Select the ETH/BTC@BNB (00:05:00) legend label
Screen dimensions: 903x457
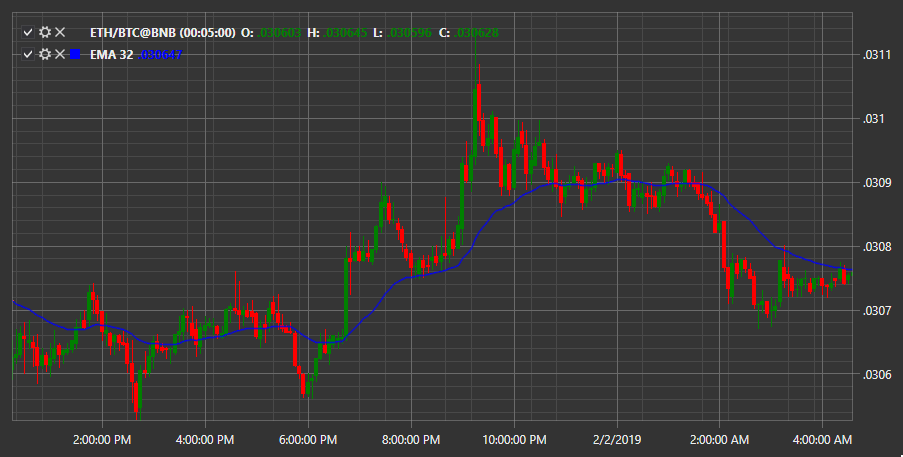(162, 33)
